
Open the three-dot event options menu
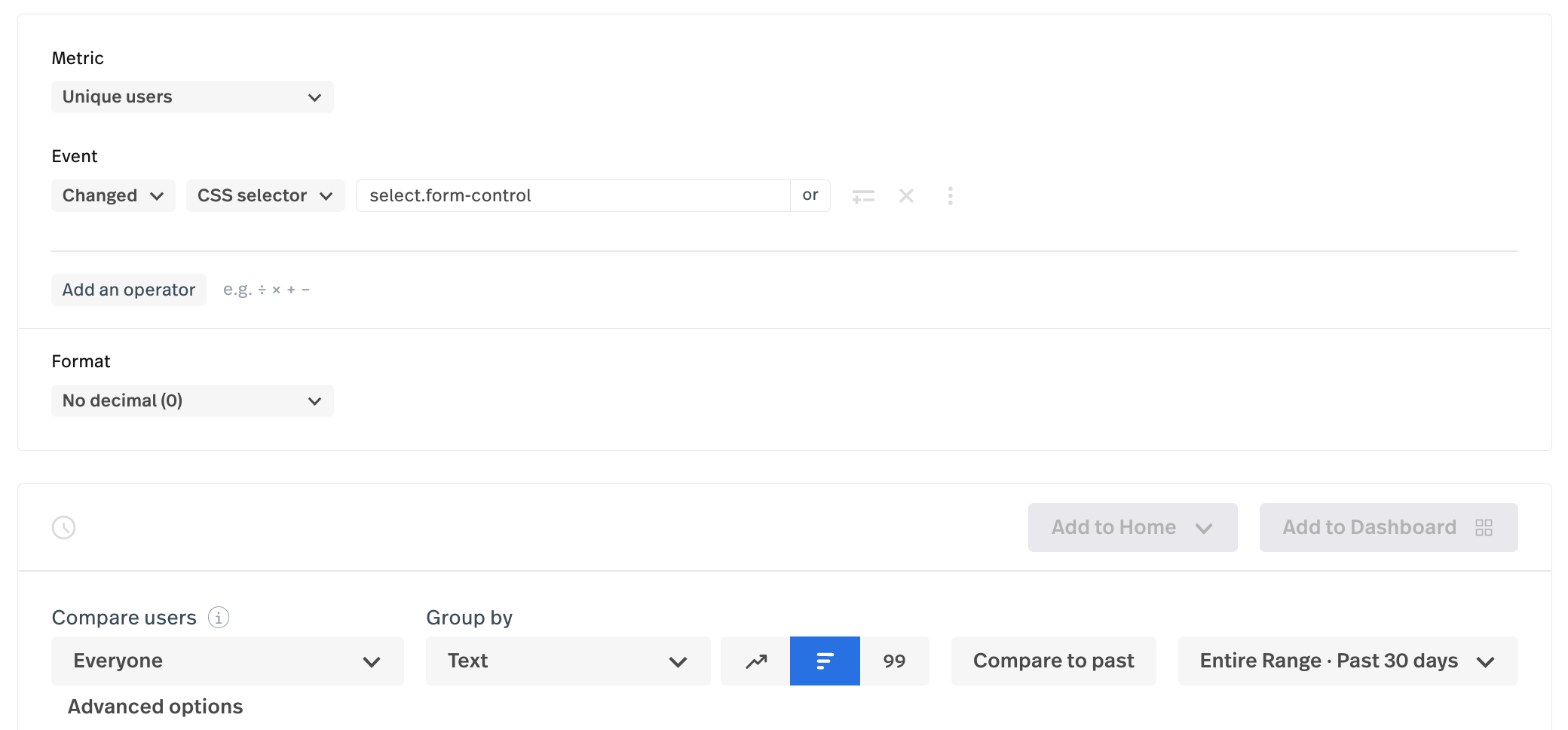pos(950,196)
